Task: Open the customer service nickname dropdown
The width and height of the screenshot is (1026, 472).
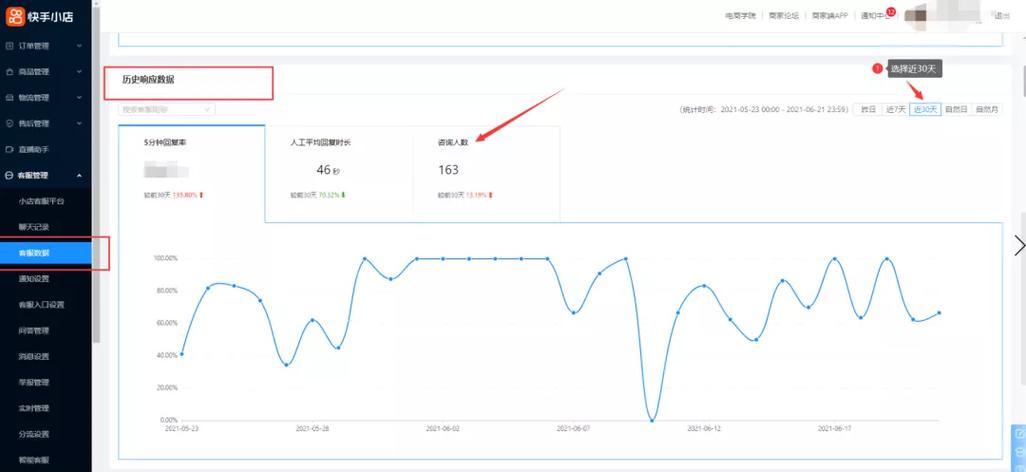Action: [x=166, y=109]
